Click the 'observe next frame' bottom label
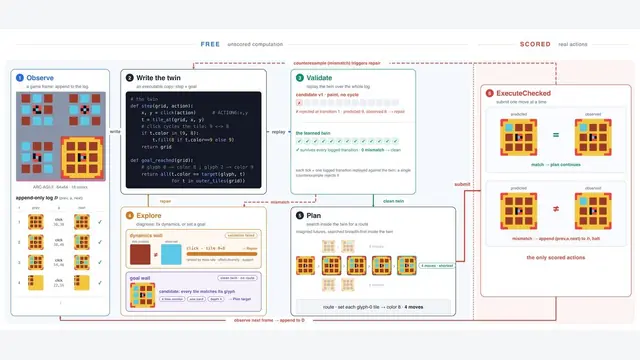This screenshot has height=360, width=640. [269, 320]
